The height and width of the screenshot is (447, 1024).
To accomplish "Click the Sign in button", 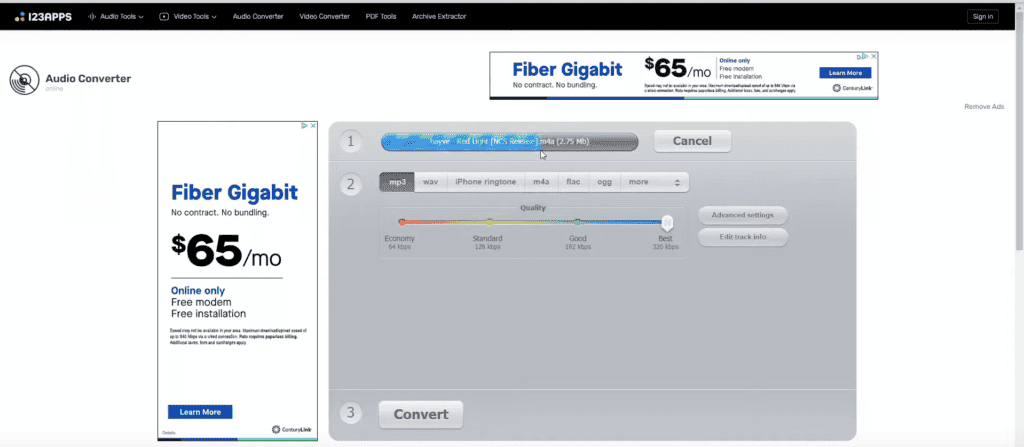I will (982, 16).
